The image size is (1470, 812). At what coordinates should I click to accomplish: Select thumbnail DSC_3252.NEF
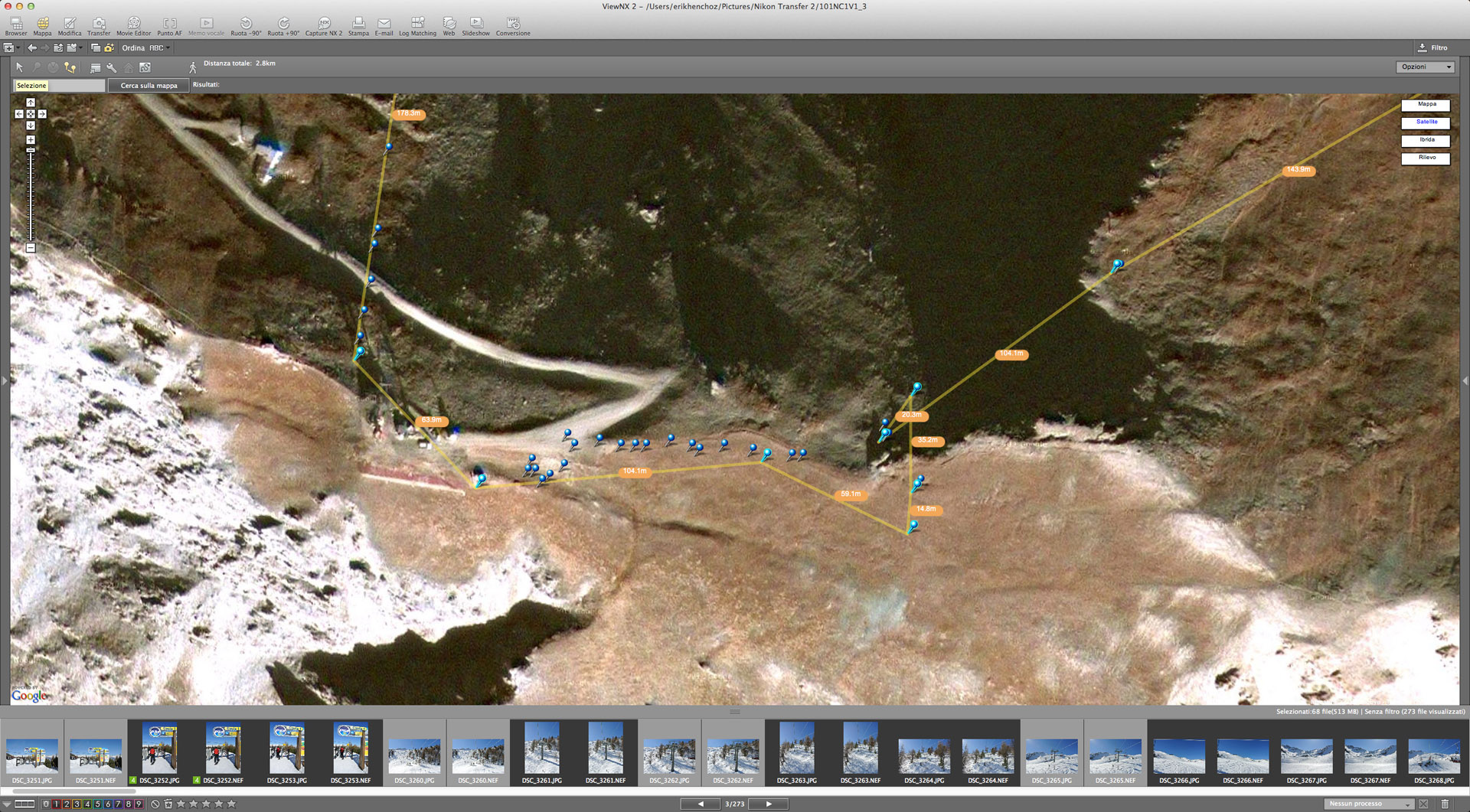pyautogui.click(x=223, y=753)
